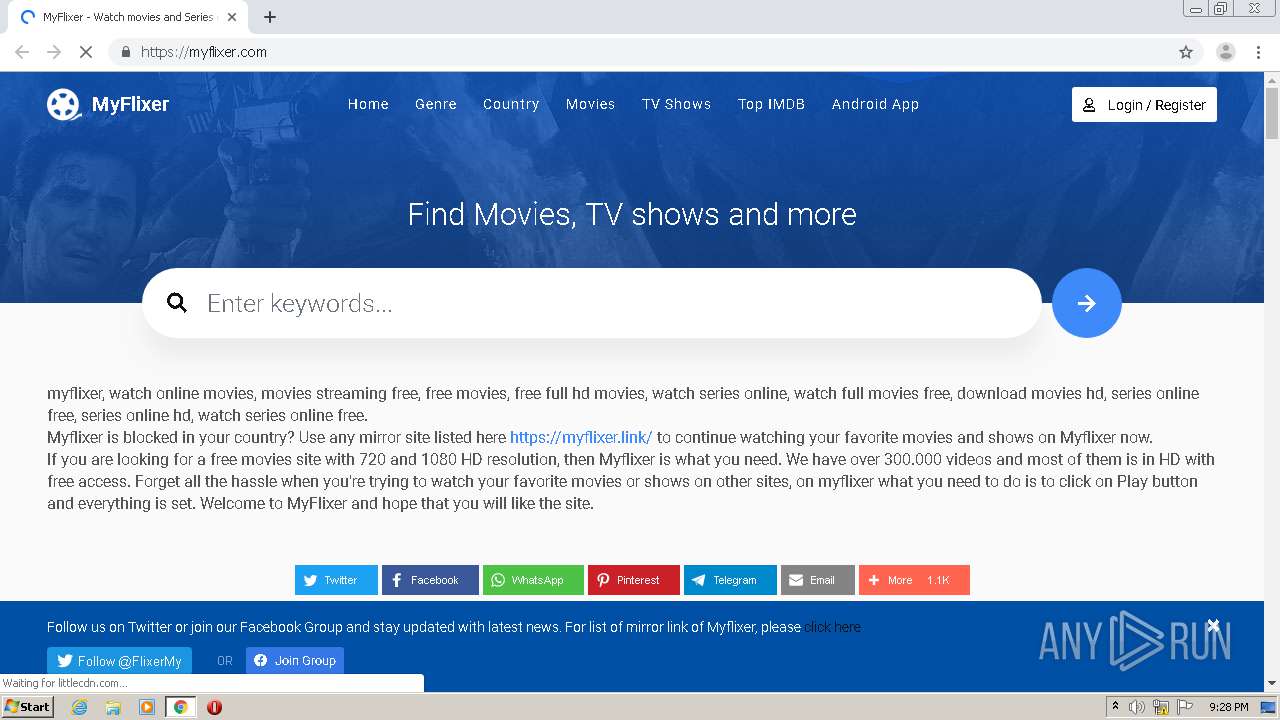Click the Follow @FlixerMy Twitter button

(x=119, y=661)
